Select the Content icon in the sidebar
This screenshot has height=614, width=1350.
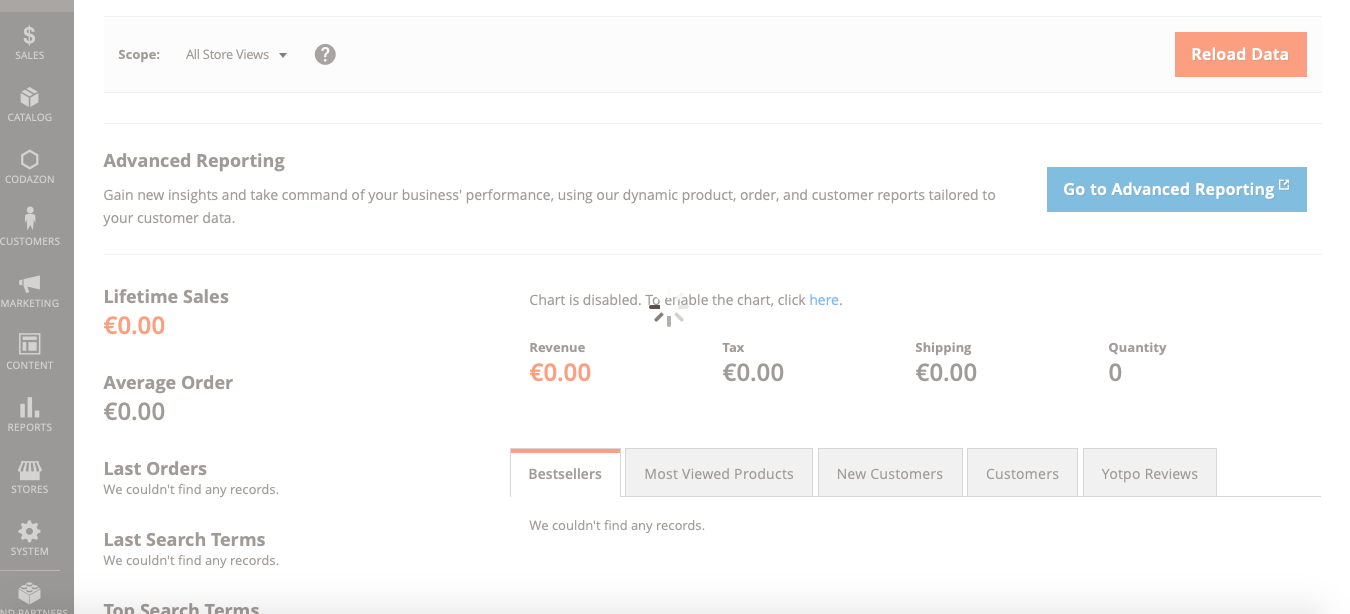pos(28,352)
